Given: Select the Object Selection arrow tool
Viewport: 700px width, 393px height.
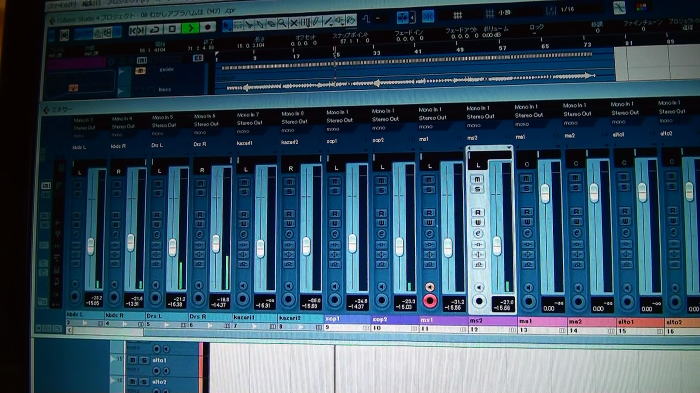Looking at the screenshot, I should point(227,26).
